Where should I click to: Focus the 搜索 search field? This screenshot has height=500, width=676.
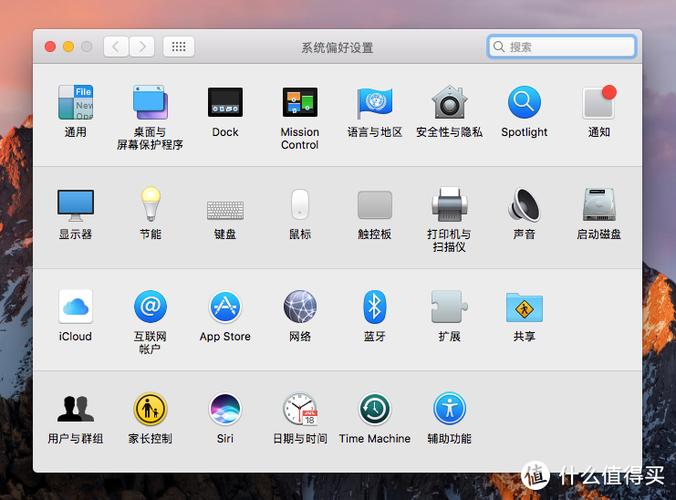pos(562,47)
